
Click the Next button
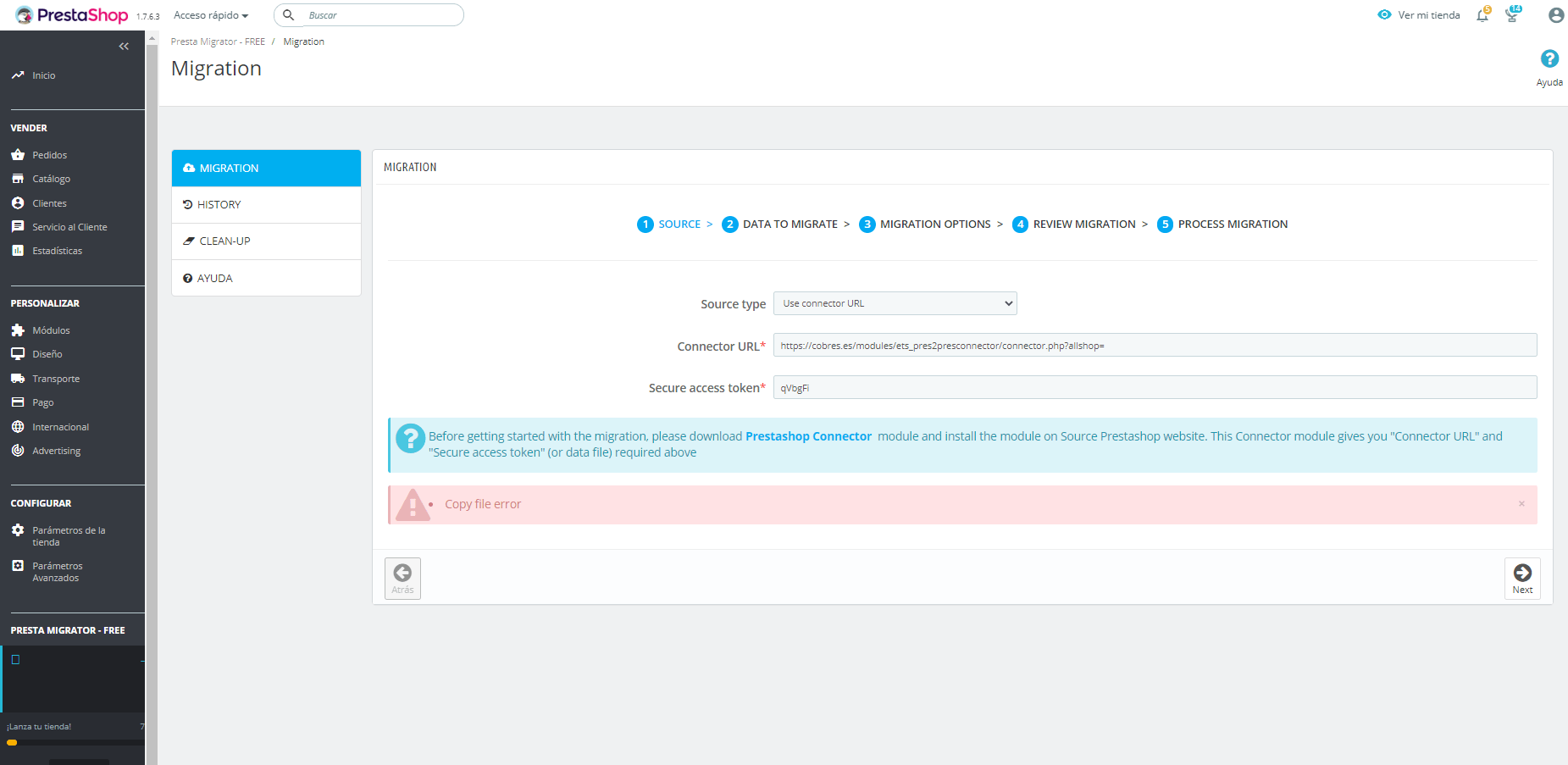pos(1522,579)
